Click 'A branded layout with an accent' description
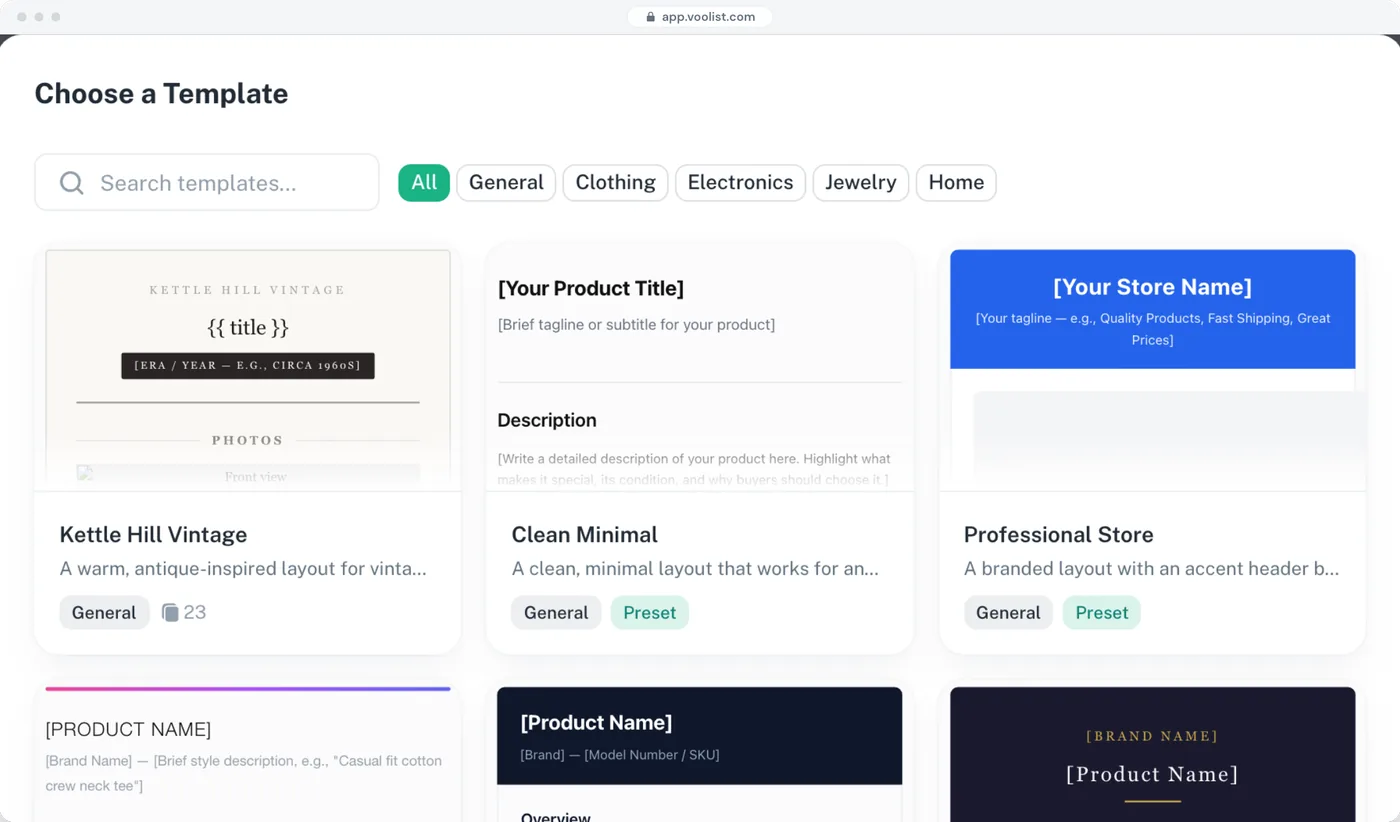The image size is (1400, 822). click(x=1151, y=569)
